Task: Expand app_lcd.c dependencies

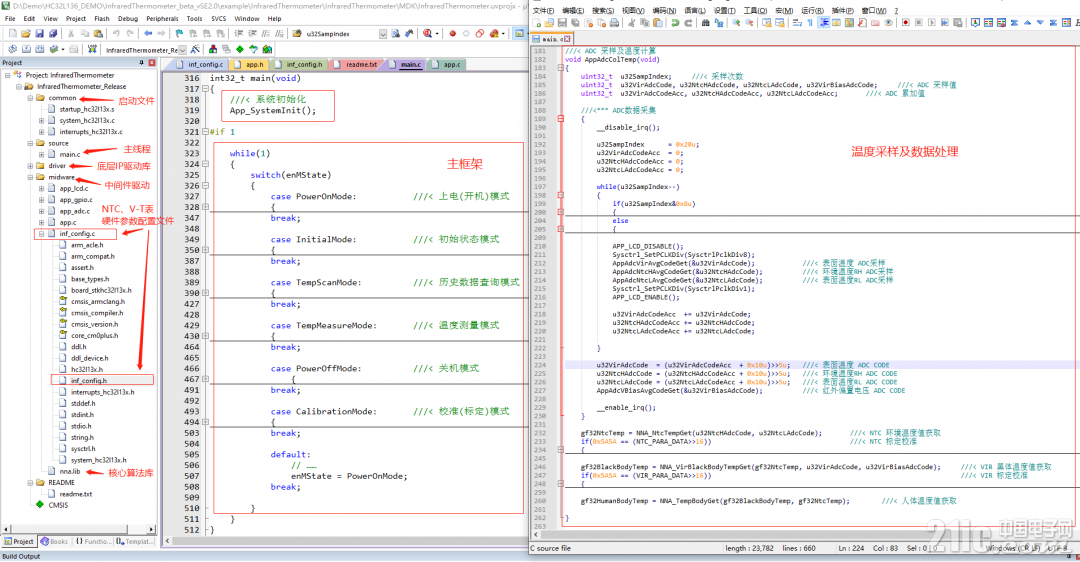Action: click(x=41, y=189)
